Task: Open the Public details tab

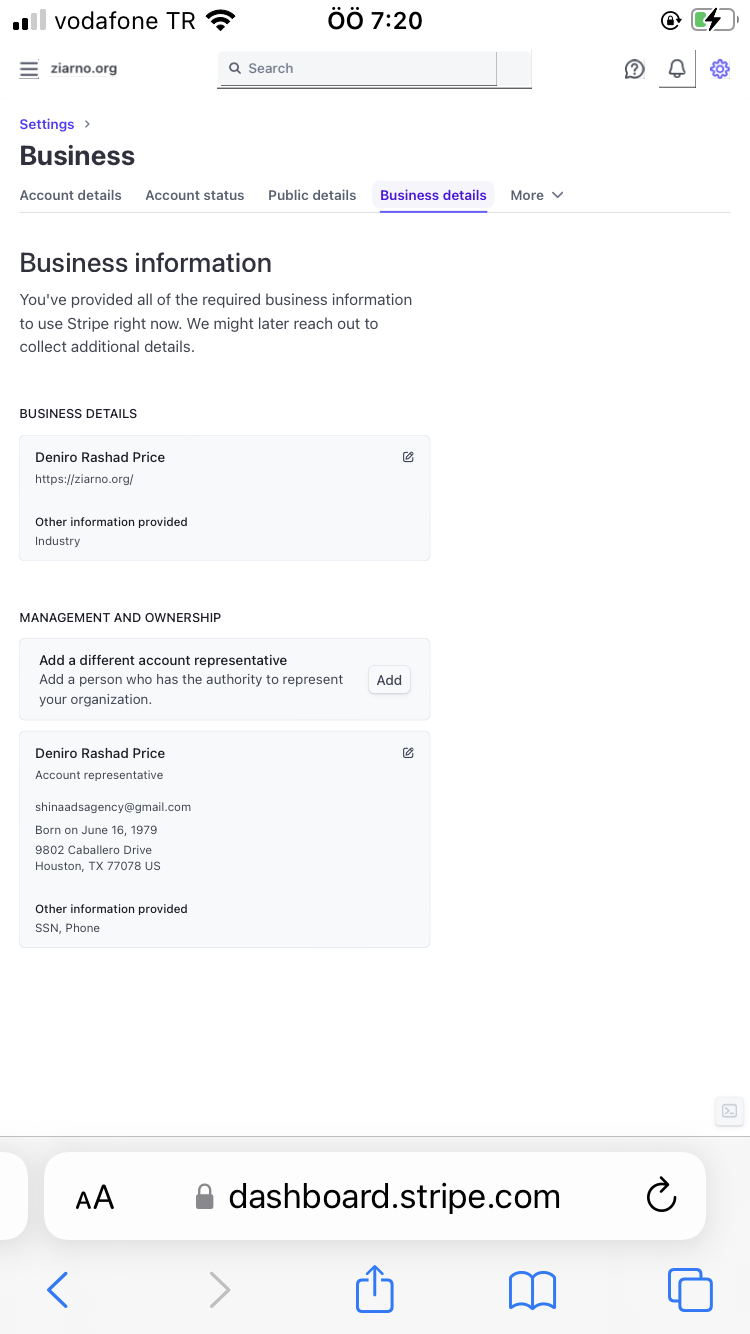Action: (x=312, y=195)
